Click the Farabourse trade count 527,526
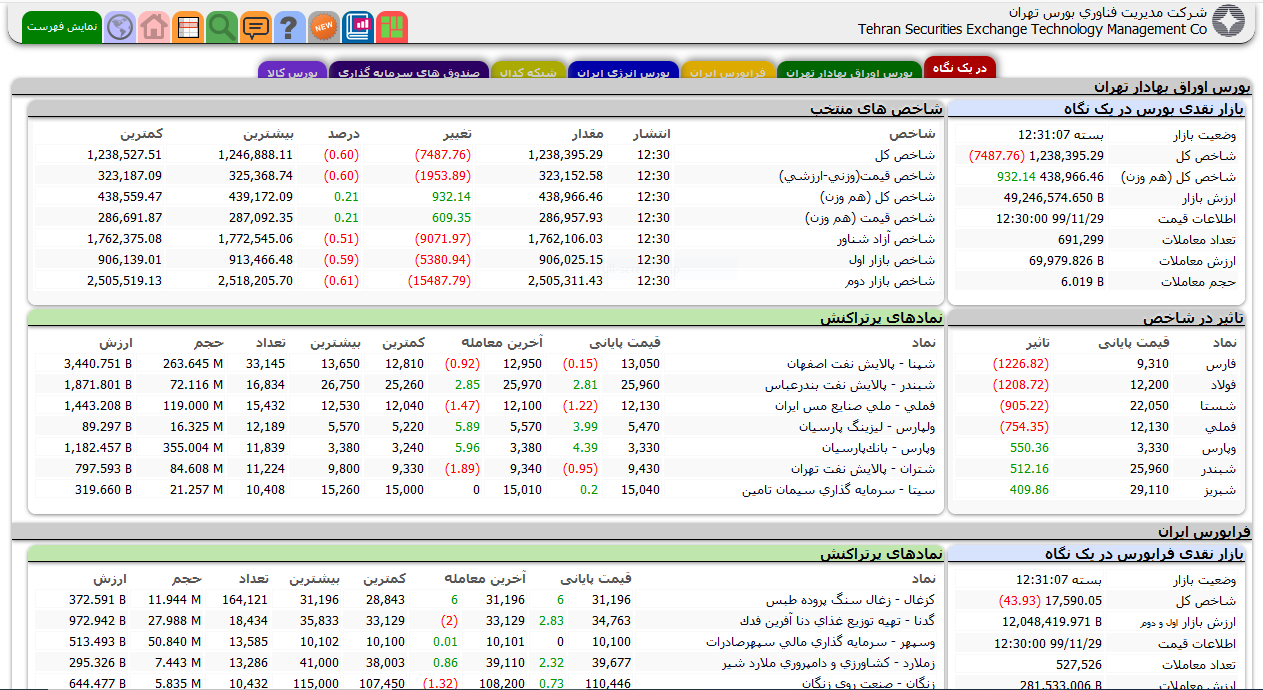 1078,664
